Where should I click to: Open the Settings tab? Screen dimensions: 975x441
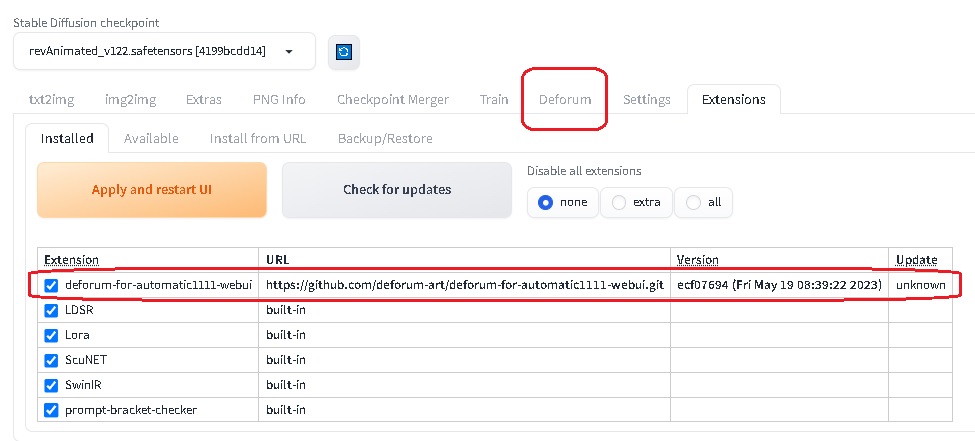coord(647,100)
